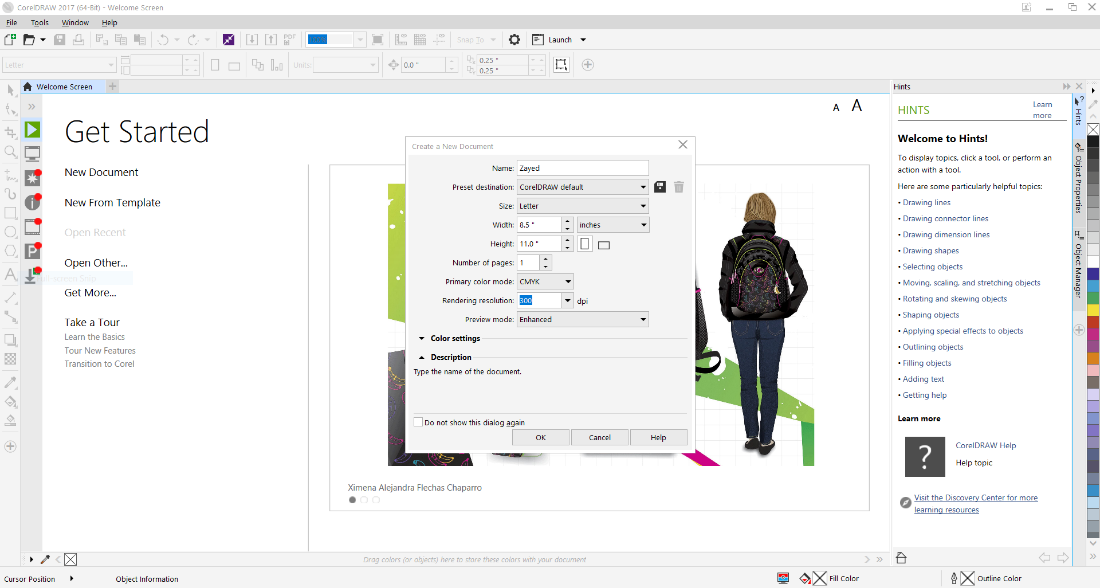Enable 'Do not show this dialog again'
The image size is (1100, 588).
click(419, 422)
